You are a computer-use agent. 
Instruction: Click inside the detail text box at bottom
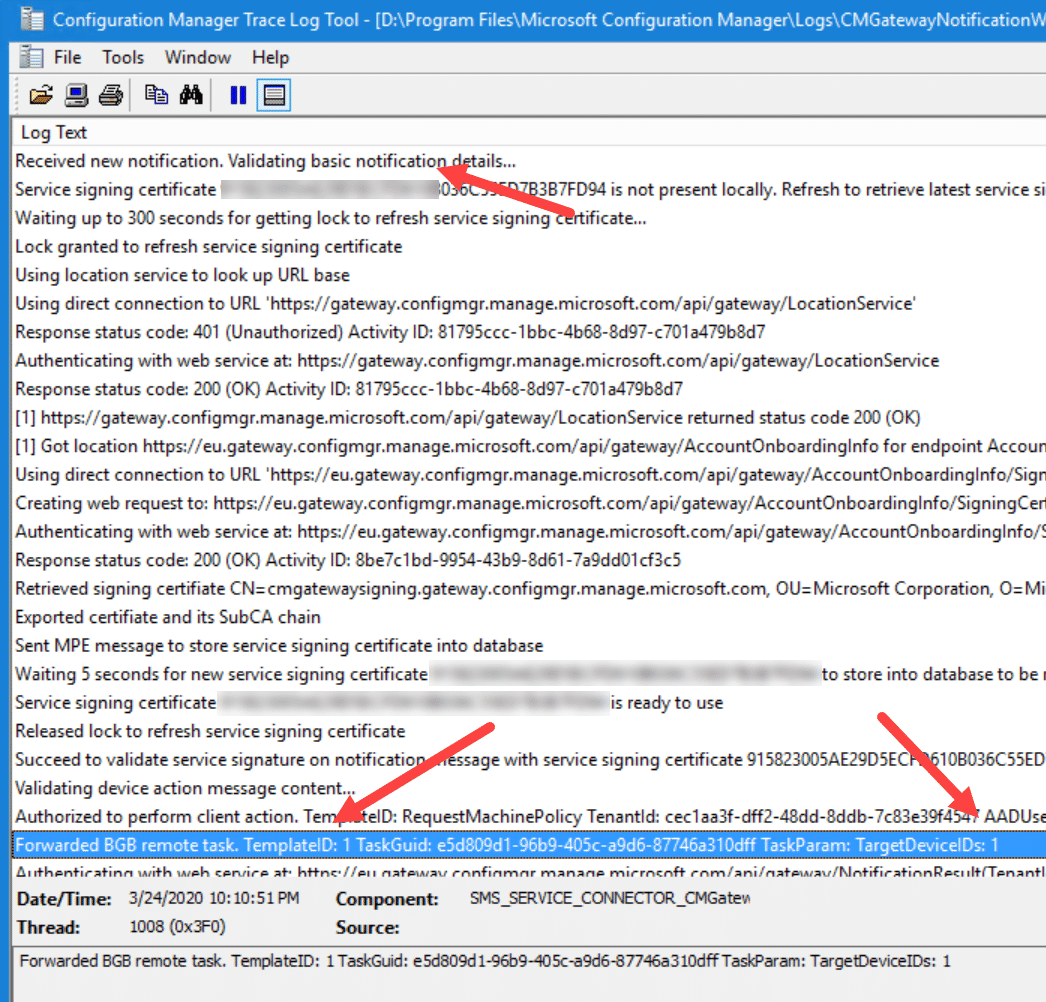point(530,973)
